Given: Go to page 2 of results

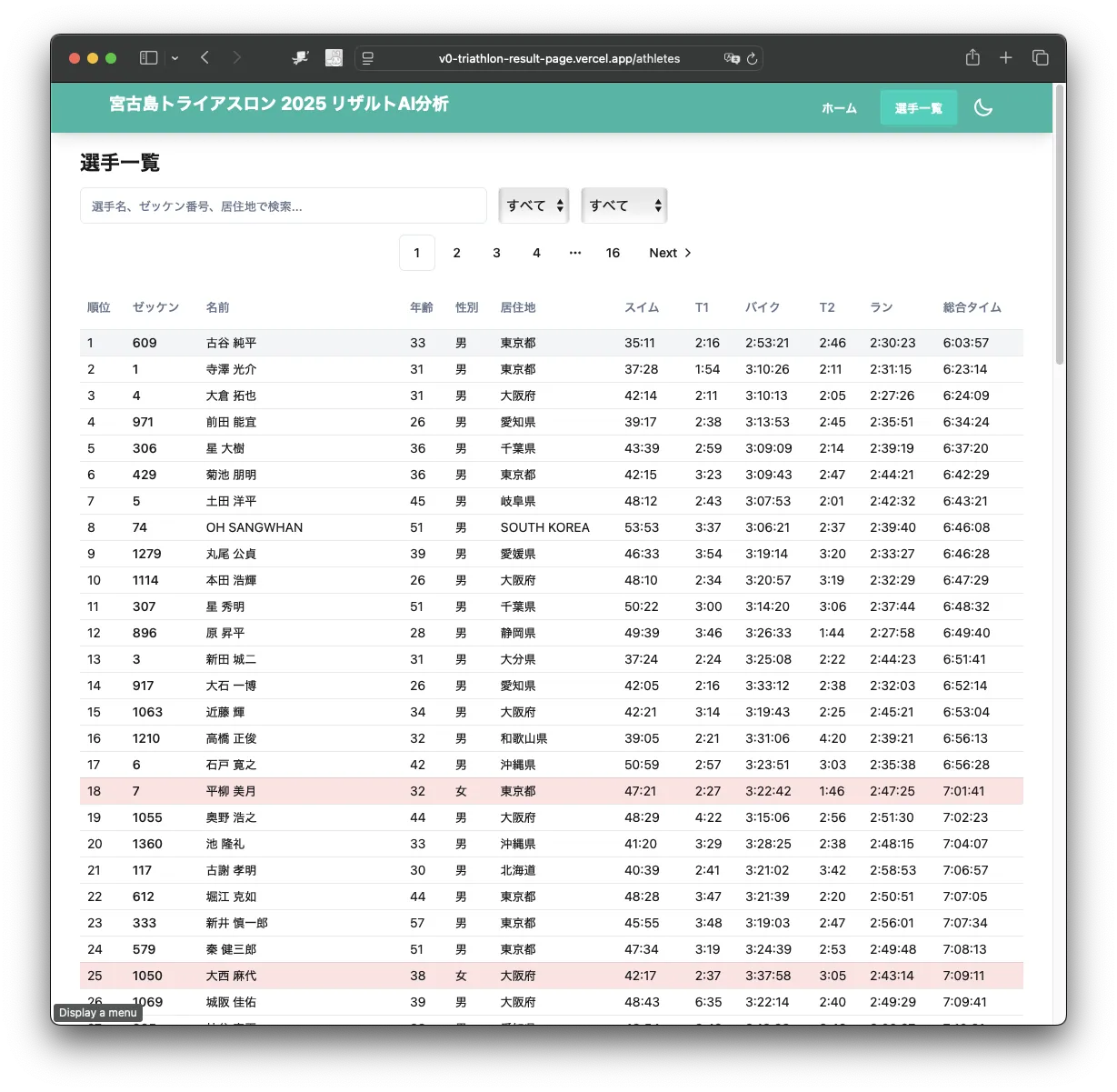Looking at the screenshot, I should coord(456,253).
